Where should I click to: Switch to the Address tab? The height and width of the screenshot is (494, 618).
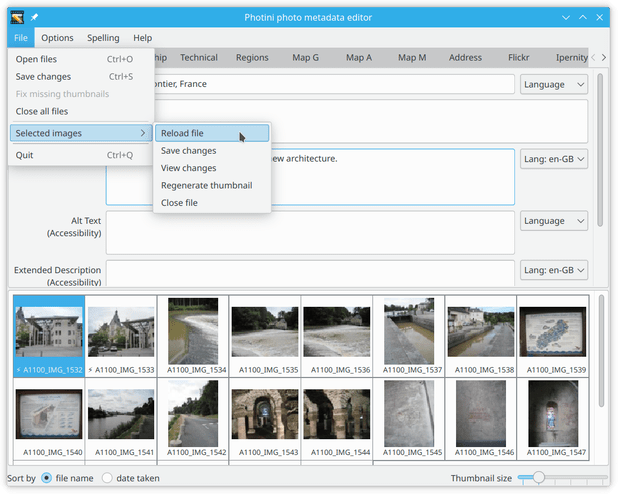[465, 58]
